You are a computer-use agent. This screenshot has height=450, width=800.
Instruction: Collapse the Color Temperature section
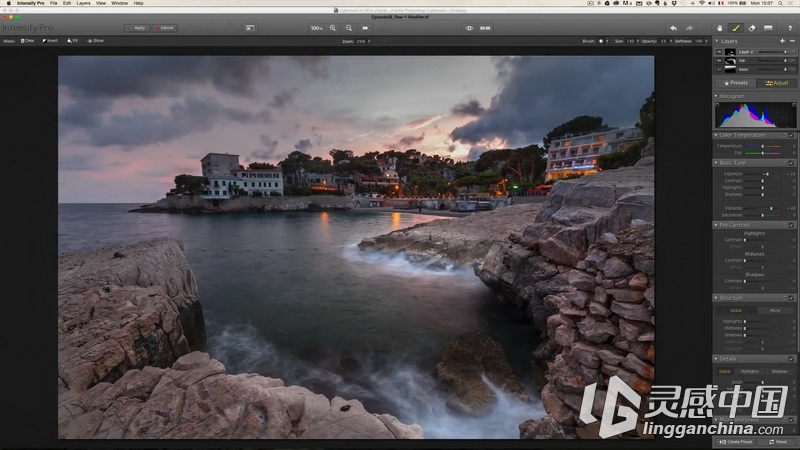716,135
